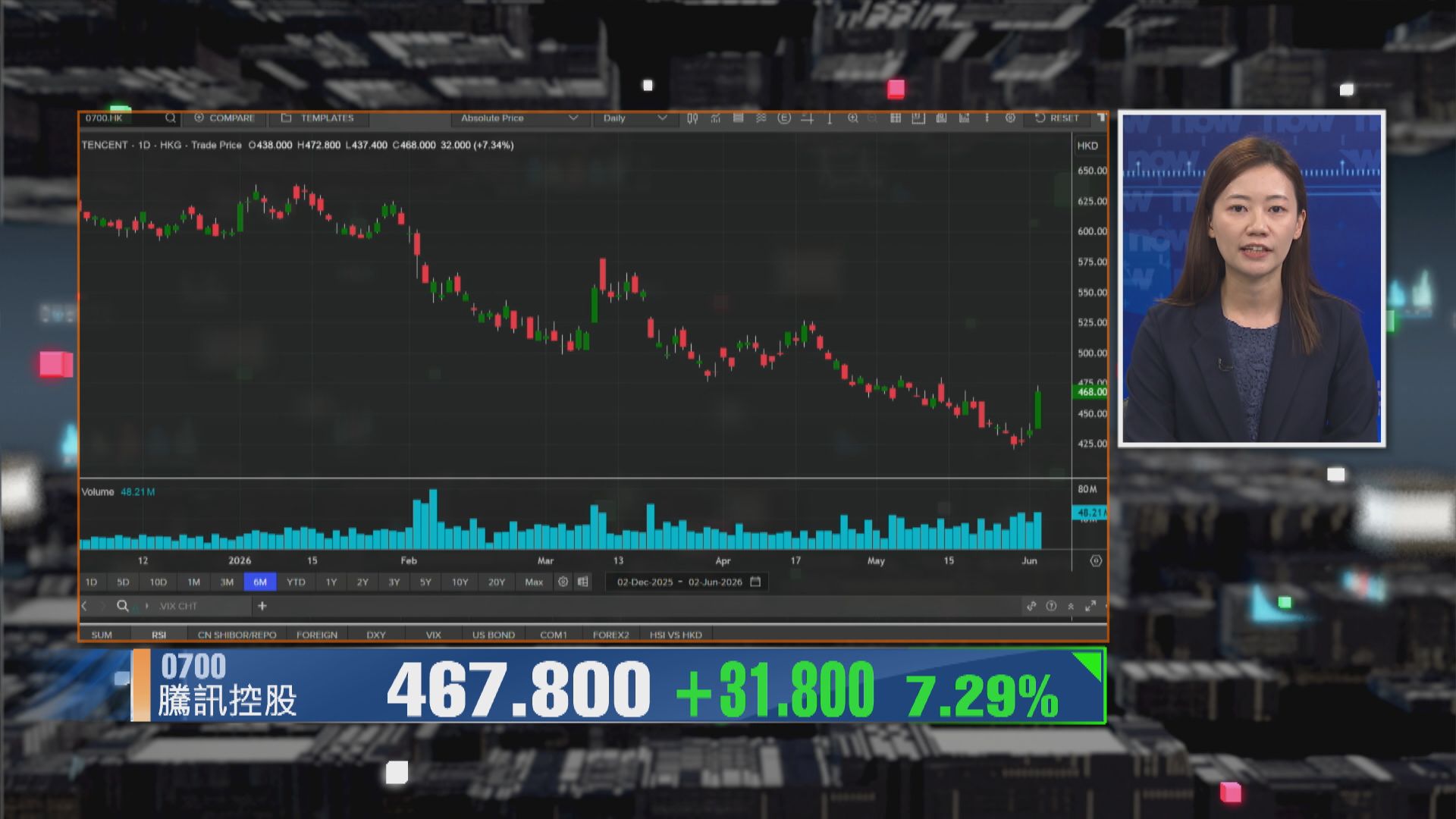Open the candlestick chart type tool
1456x819 pixels.
pos(692,118)
